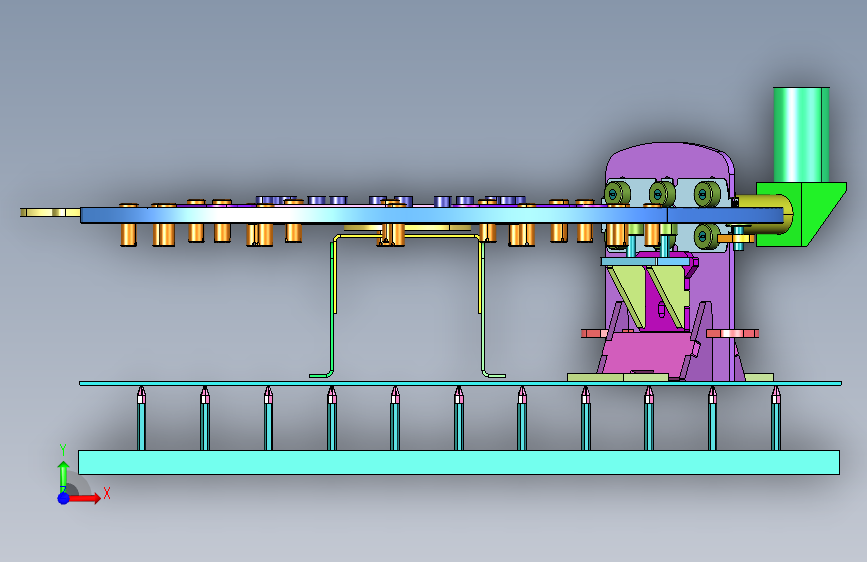The width and height of the screenshot is (867, 562).
Task: Click the blue Z axis dot of the triad
Action: (64, 498)
